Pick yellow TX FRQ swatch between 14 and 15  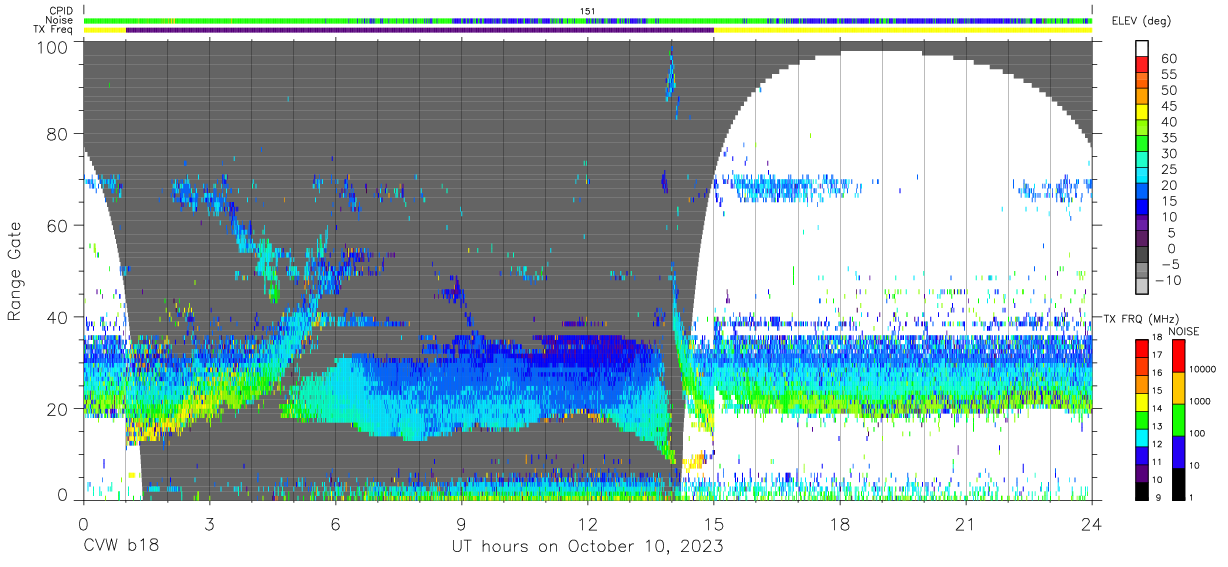(x=1144, y=401)
